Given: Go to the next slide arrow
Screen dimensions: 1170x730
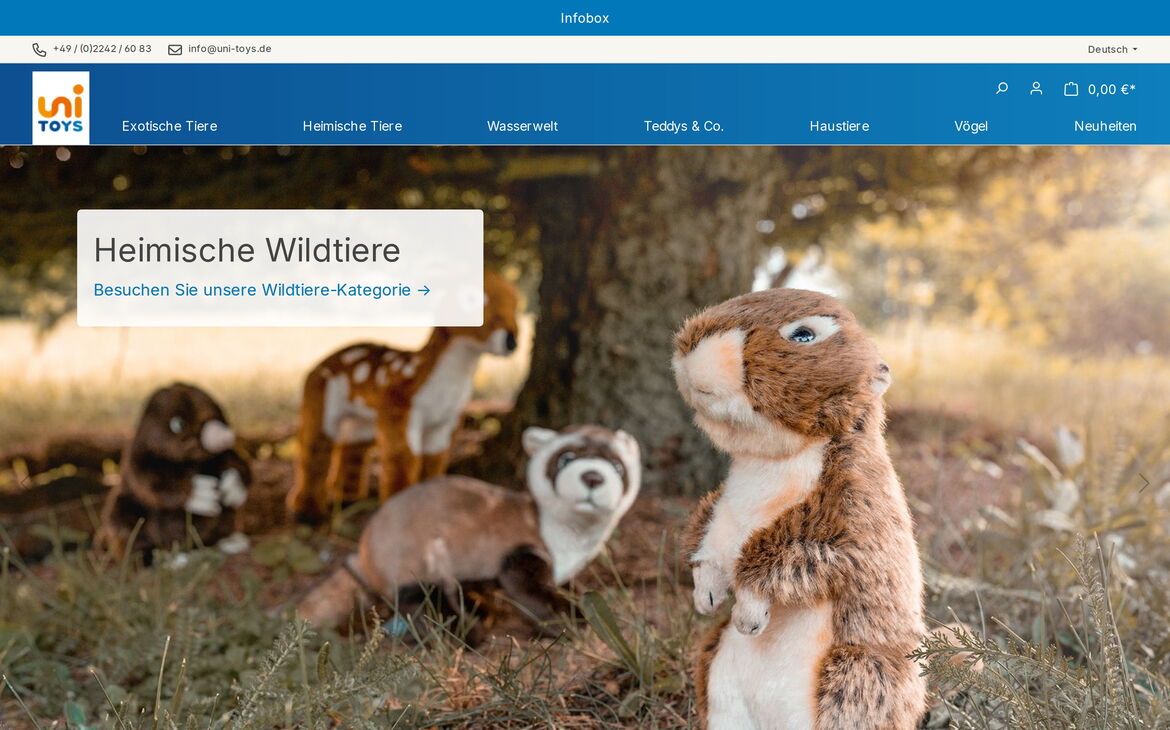Looking at the screenshot, I should [1144, 484].
